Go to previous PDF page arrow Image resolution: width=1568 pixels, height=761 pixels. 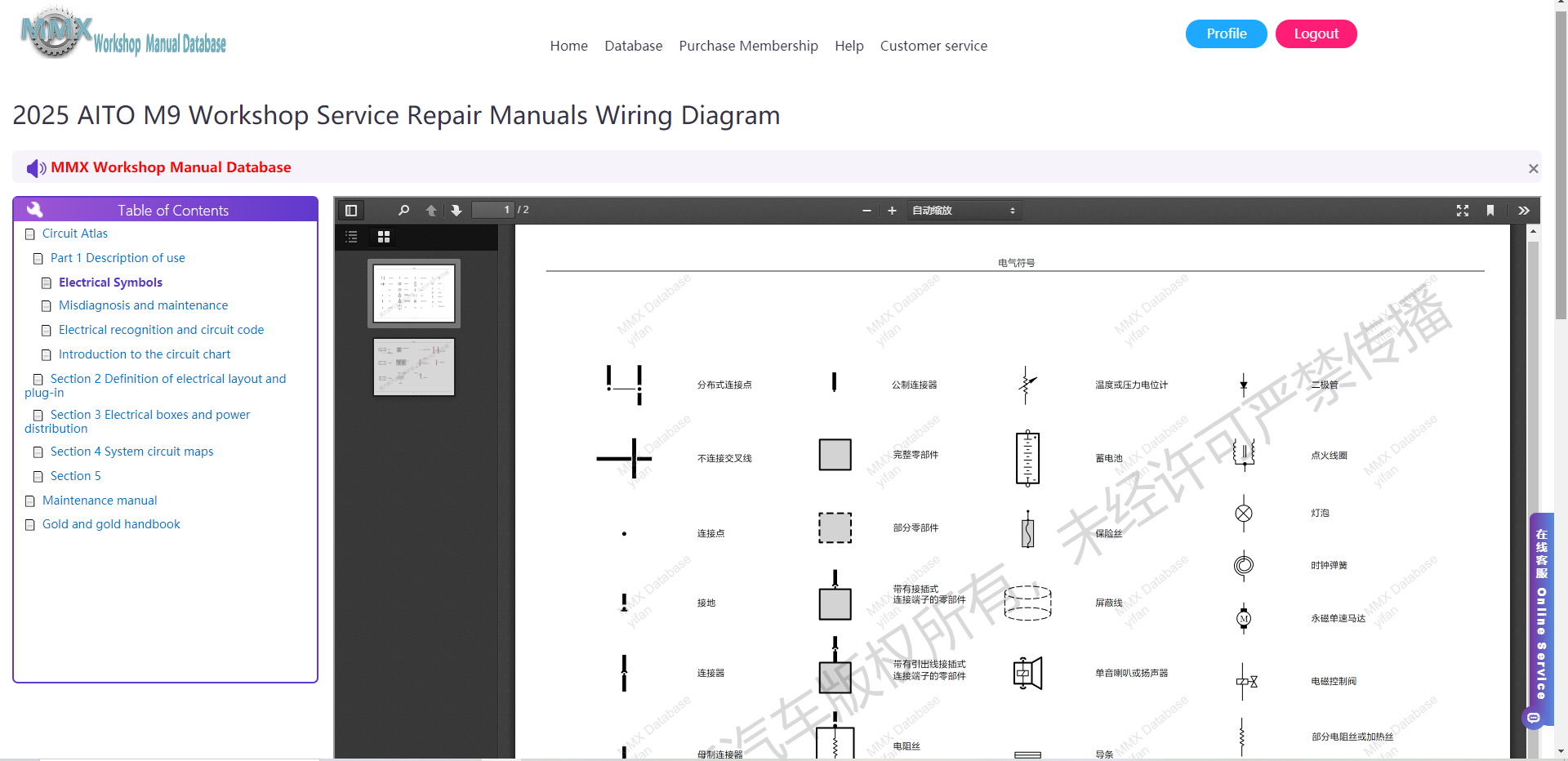coord(431,211)
